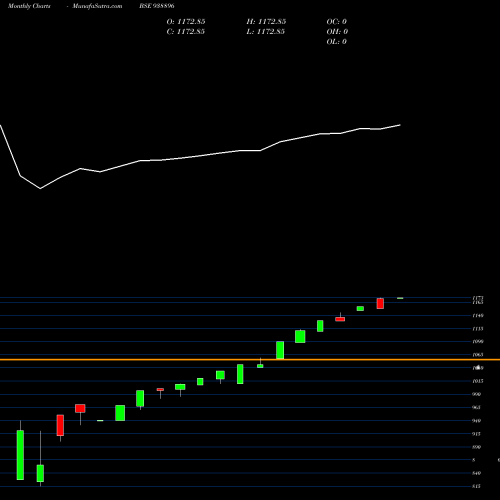
Task: Click the 'BSE 938896' symbol label
Action: pyautogui.click(x=157, y=6)
